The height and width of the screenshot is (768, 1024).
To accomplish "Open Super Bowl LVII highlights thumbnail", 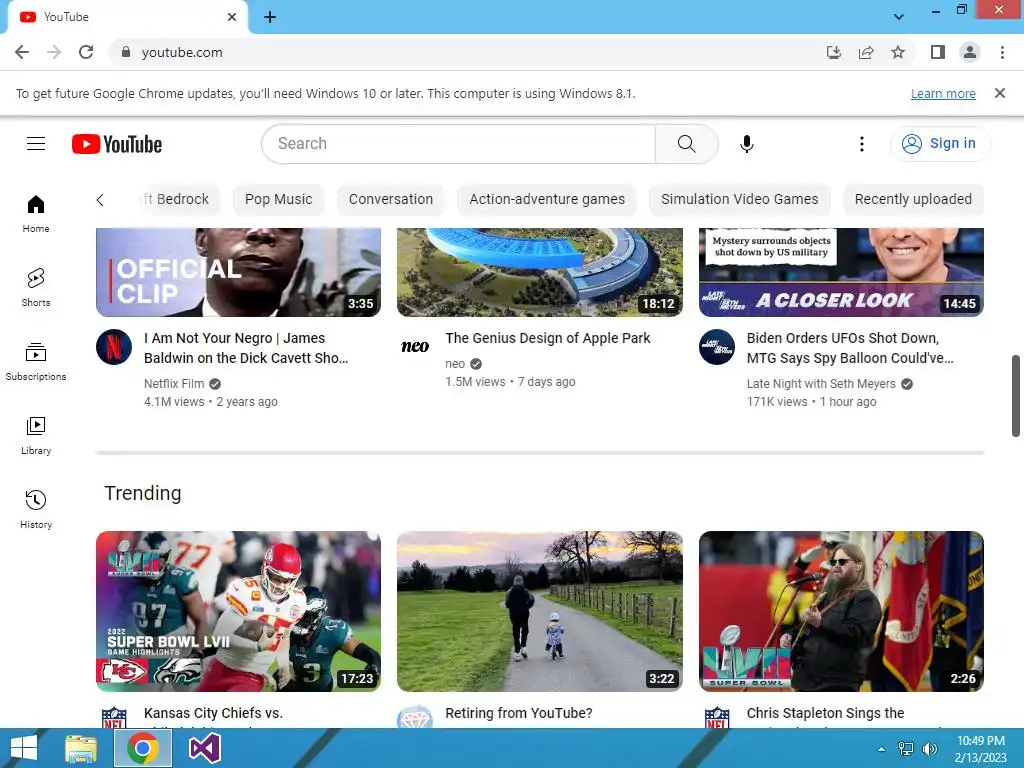I will [x=238, y=611].
